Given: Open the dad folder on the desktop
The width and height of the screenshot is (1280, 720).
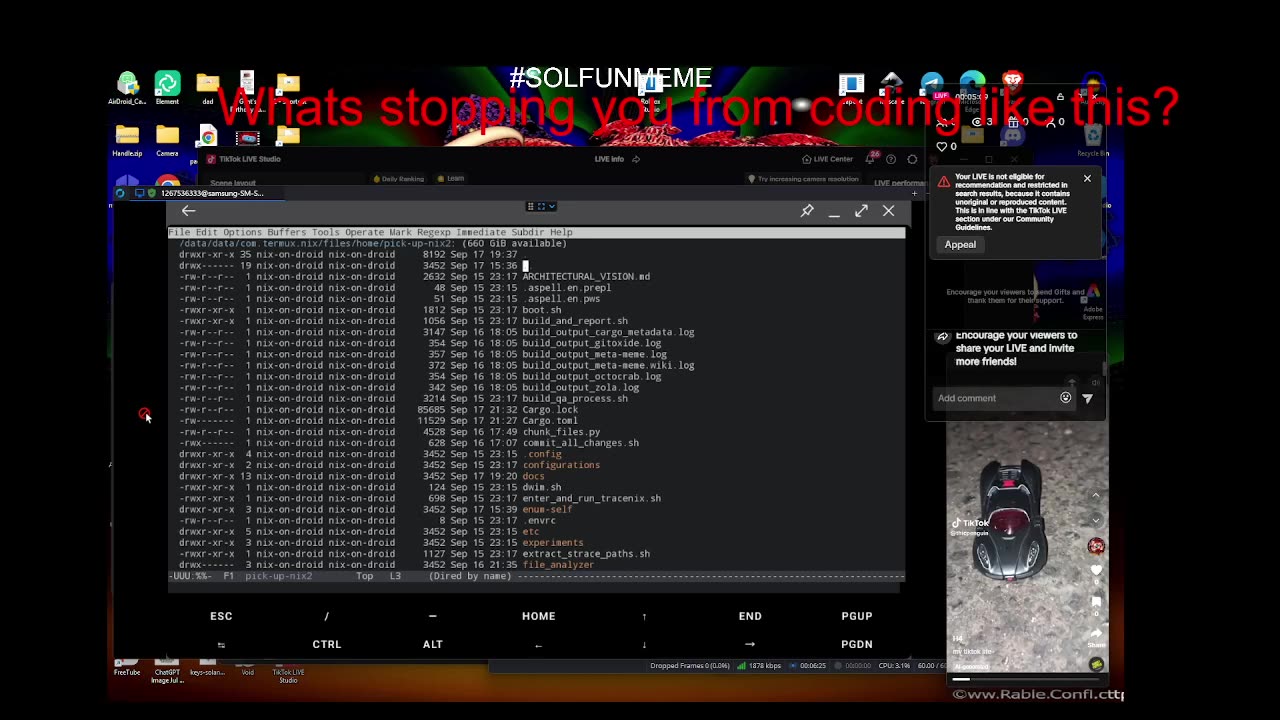Looking at the screenshot, I should pyautogui.click(x=208, y=88).
